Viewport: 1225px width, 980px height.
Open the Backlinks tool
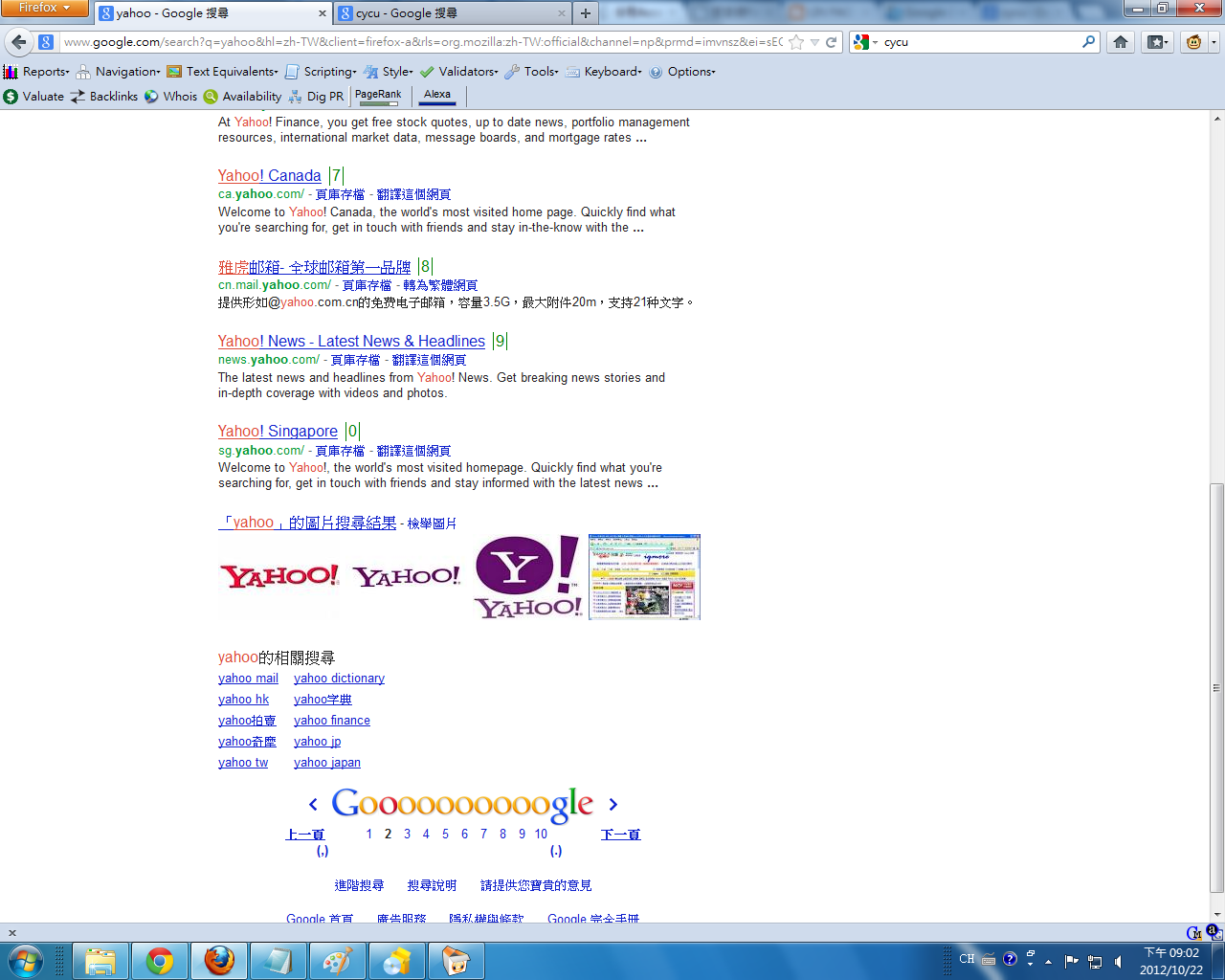coord(104,97)
